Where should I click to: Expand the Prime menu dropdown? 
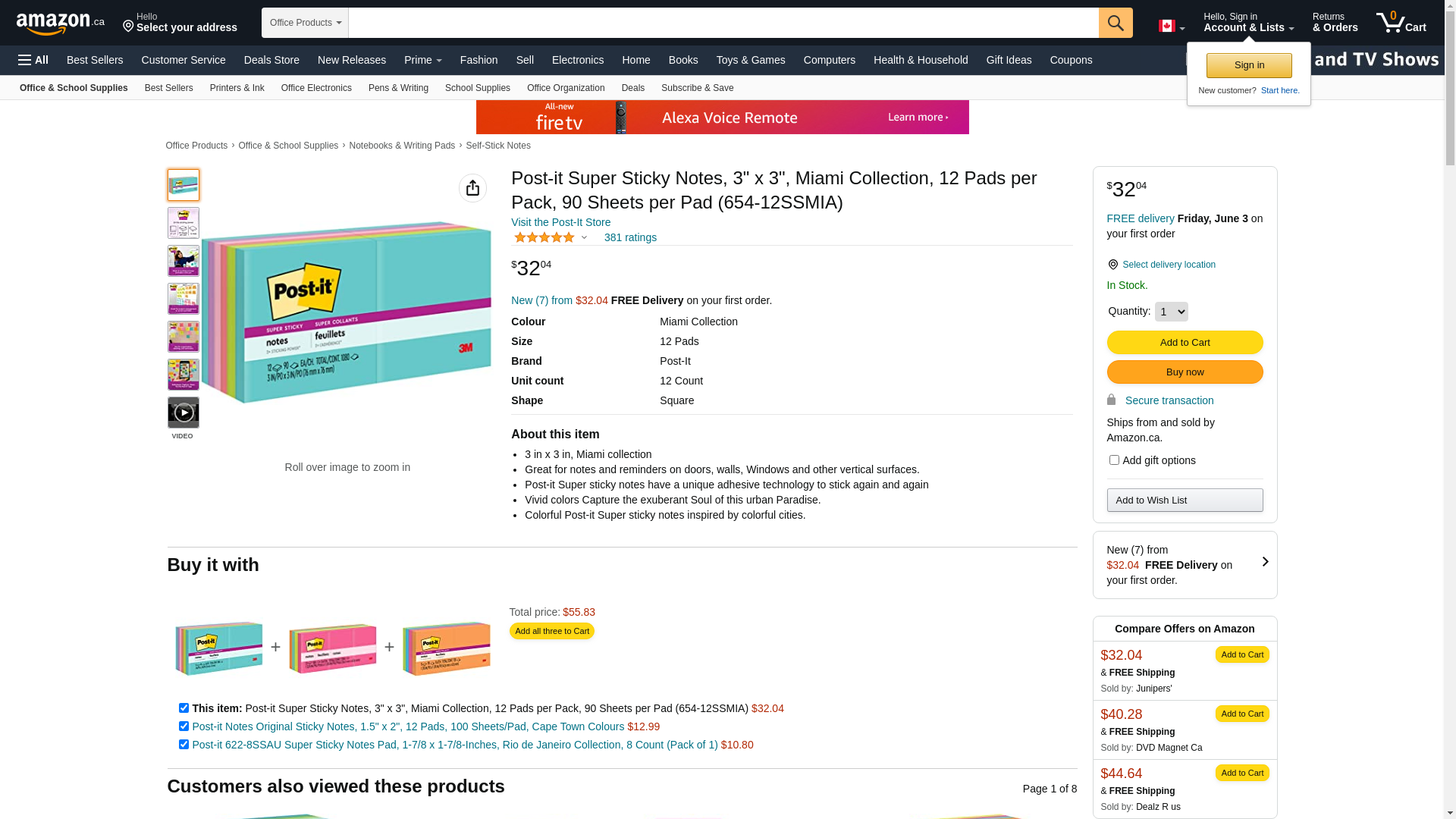[x=422, y=60]
